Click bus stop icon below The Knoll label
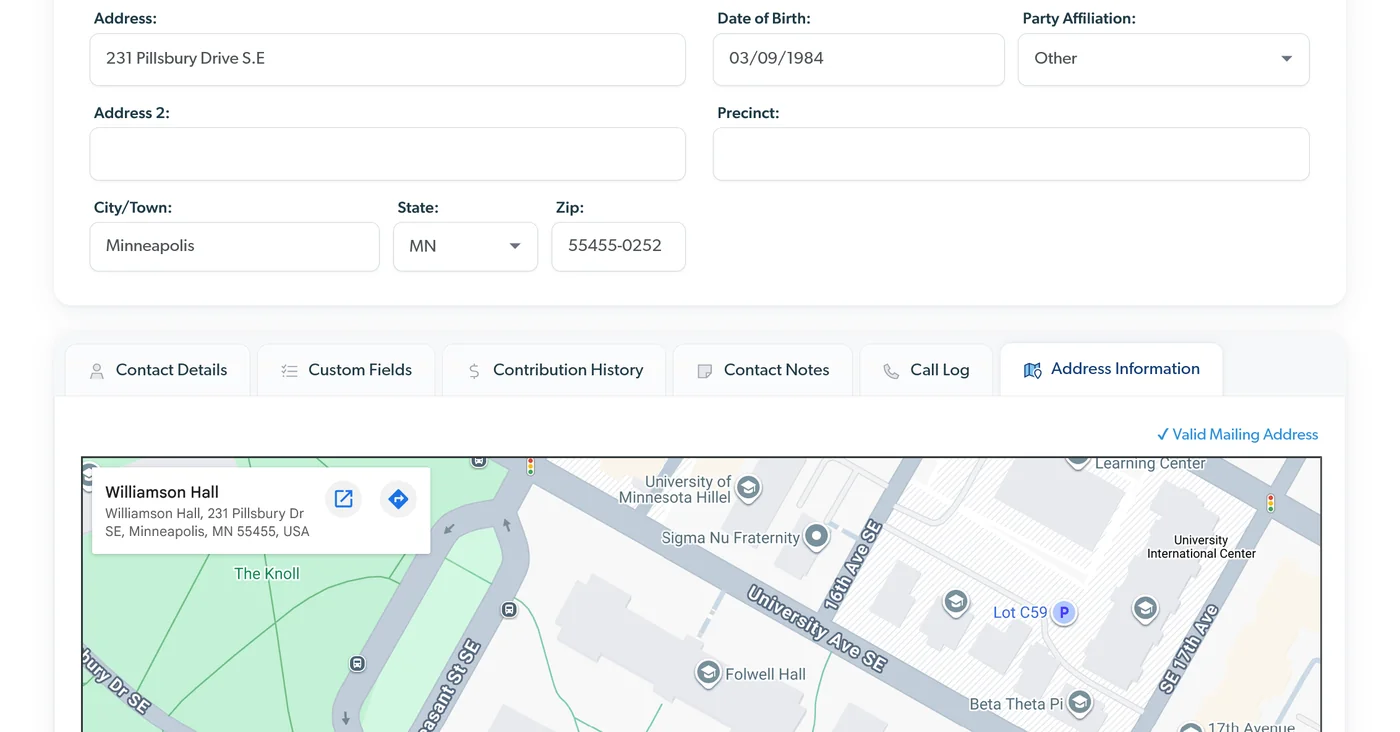 pos(357,663)
